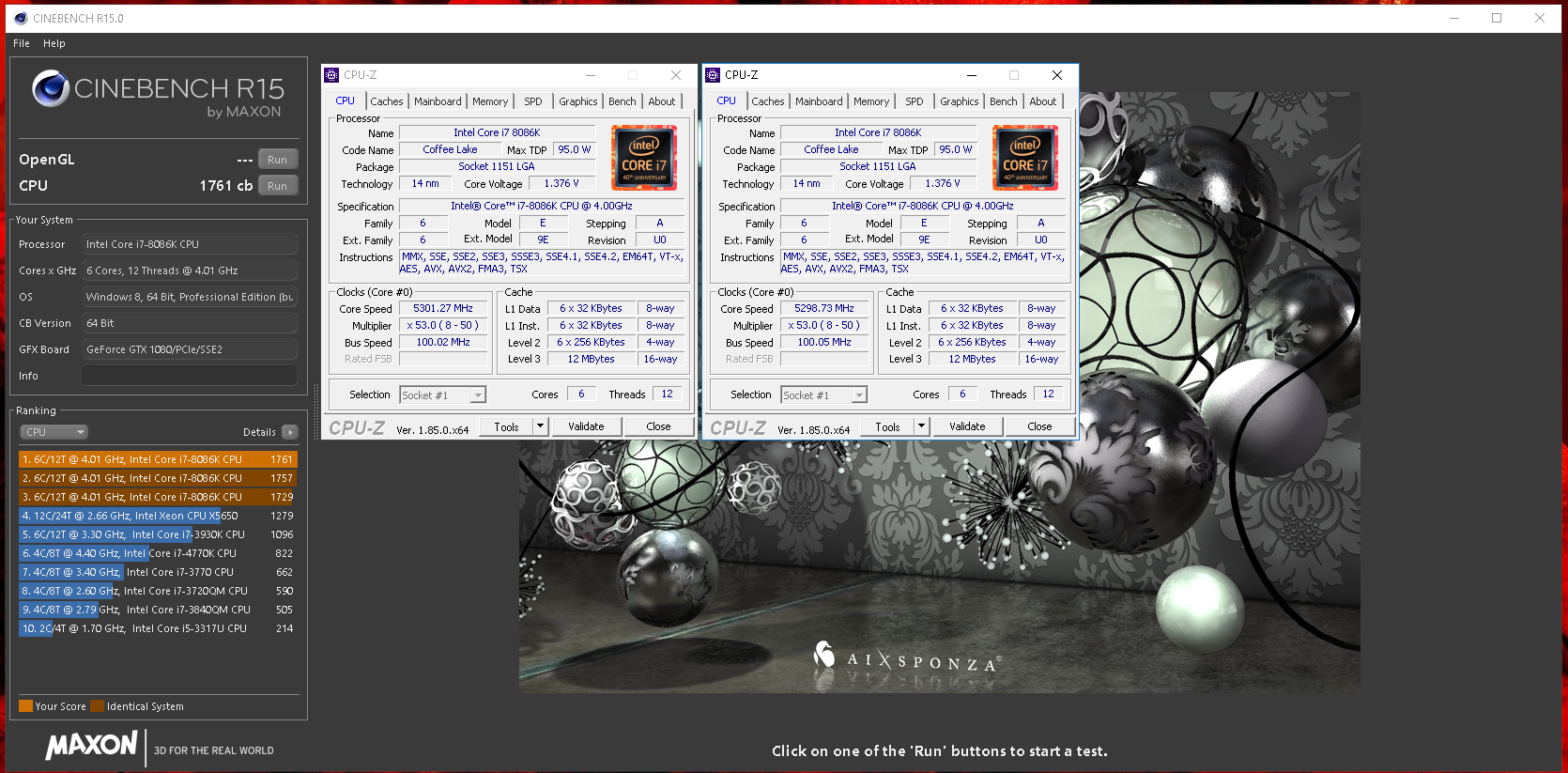Switch to Graphics tab in right CPU-Z
The height and width of the screenshot is (773, 1568).
point(959,101)
